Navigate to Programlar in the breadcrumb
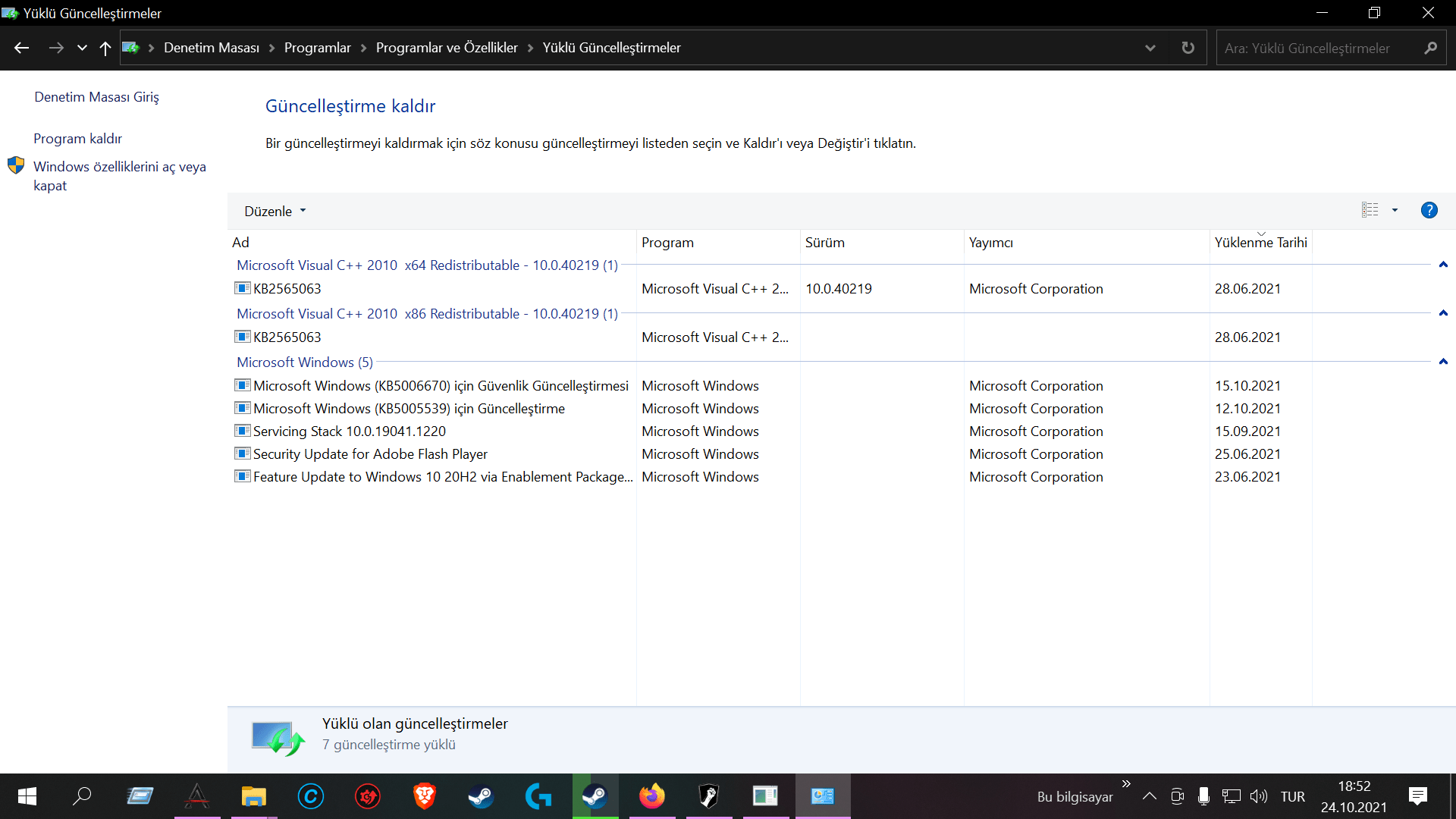 pyautogui.click(x=318, y=48)
